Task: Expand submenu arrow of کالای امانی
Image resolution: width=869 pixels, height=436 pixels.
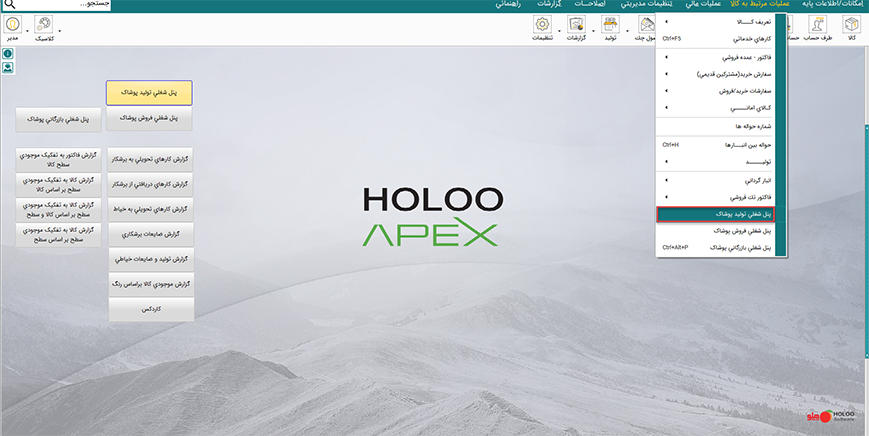Action: [x=666, y=108]
